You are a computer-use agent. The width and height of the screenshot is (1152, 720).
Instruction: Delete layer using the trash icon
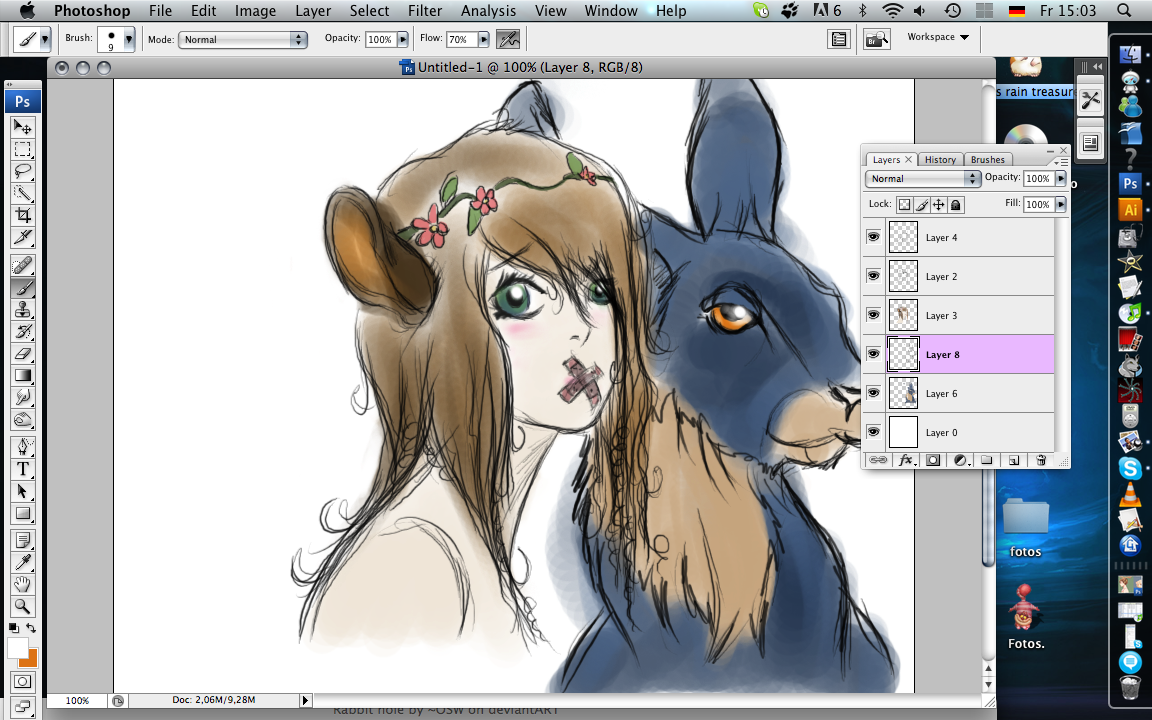point(1041,460)
